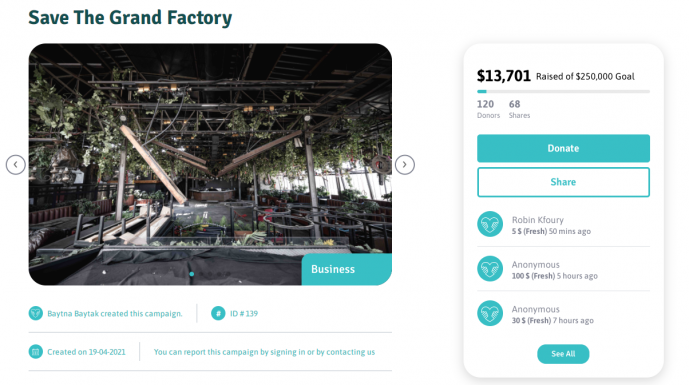
Task: Click heart-hands icon beside Robin Kfoury
Action: click(x=490, y=224)
